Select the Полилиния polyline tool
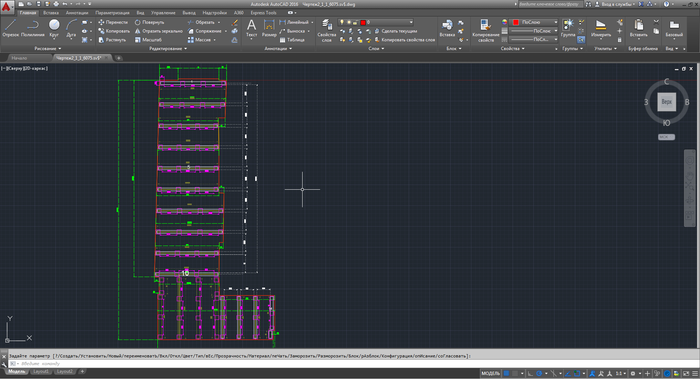 pos(32,28)
